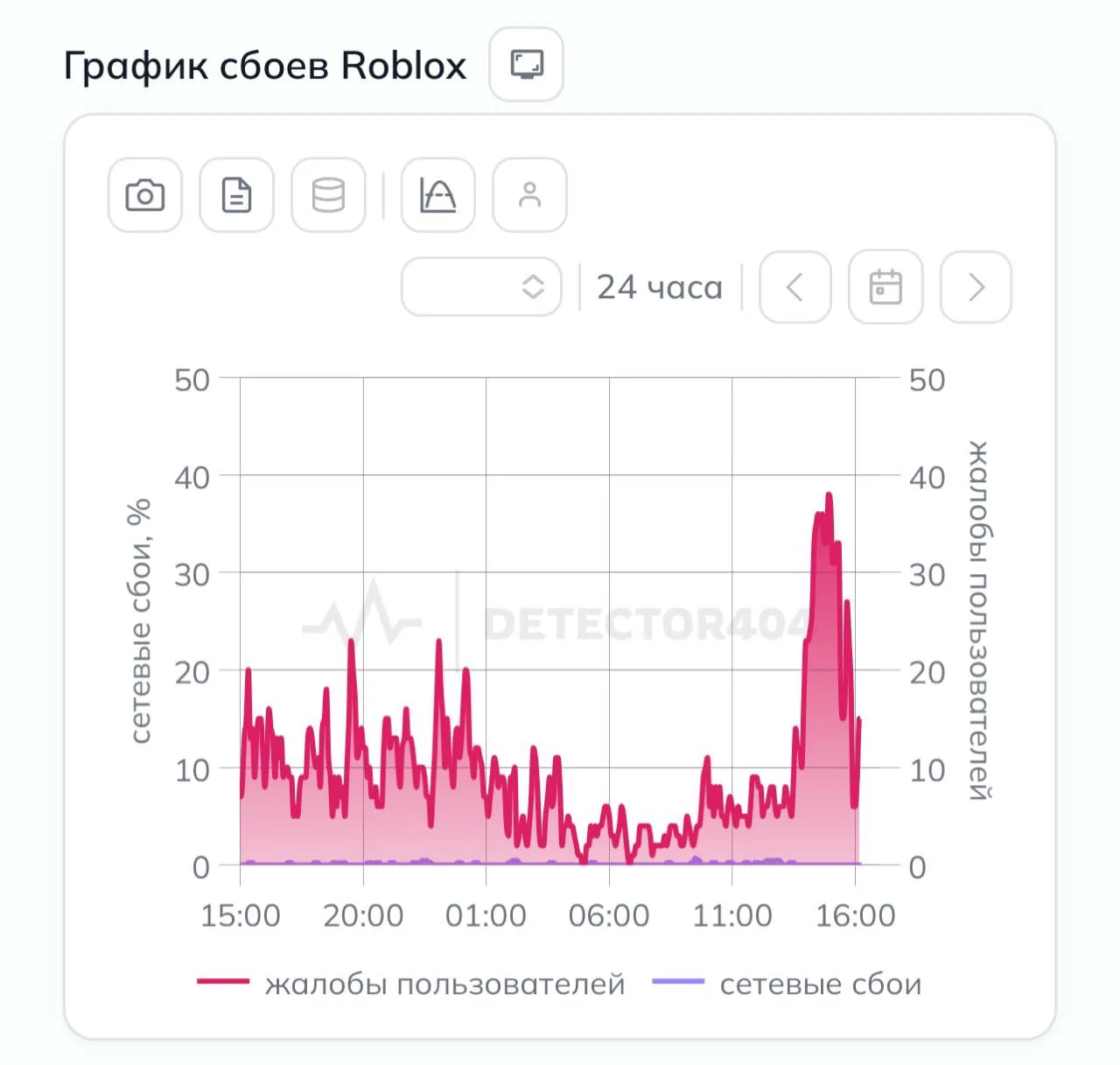Click the user profile icon

coord(530,195)
